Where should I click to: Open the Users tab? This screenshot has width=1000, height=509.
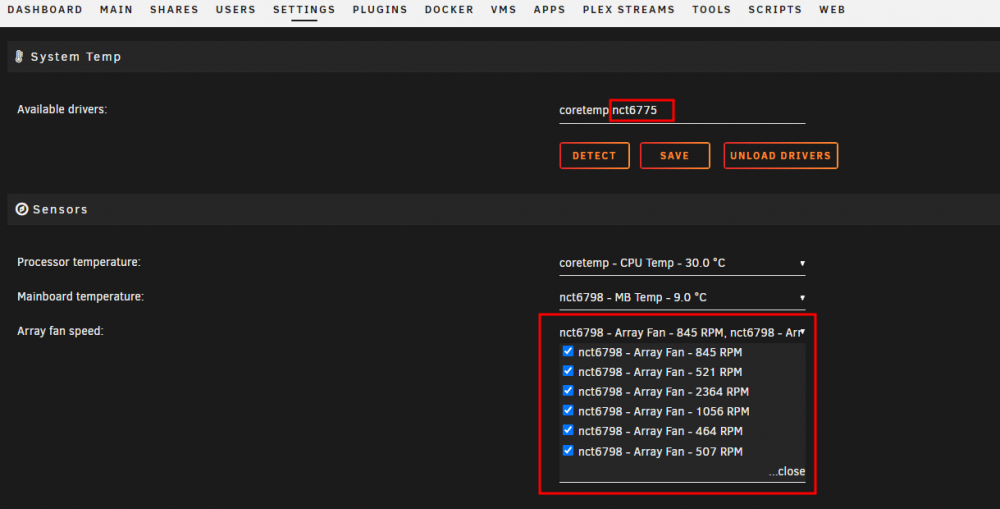[x=235, y=10]
